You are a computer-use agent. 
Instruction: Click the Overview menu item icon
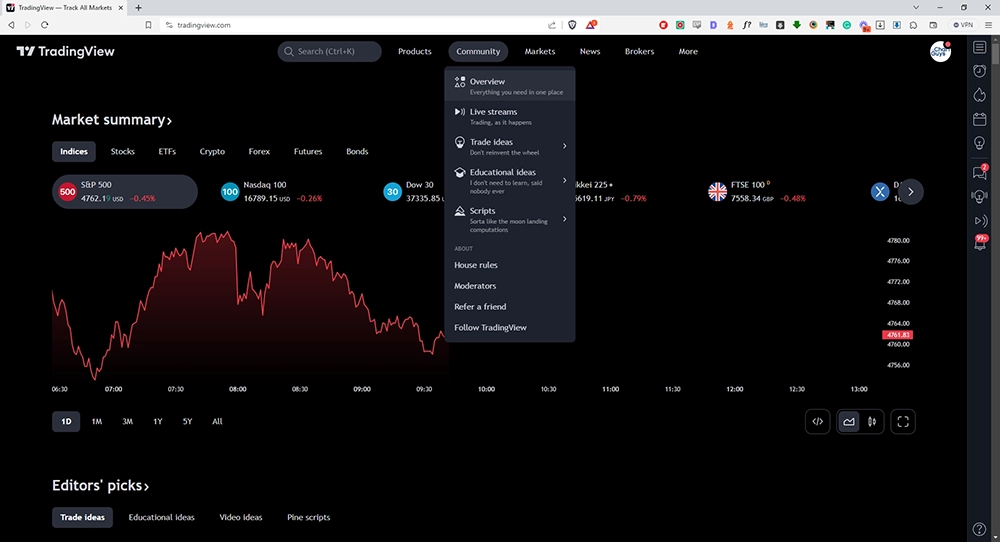[460, 82]
